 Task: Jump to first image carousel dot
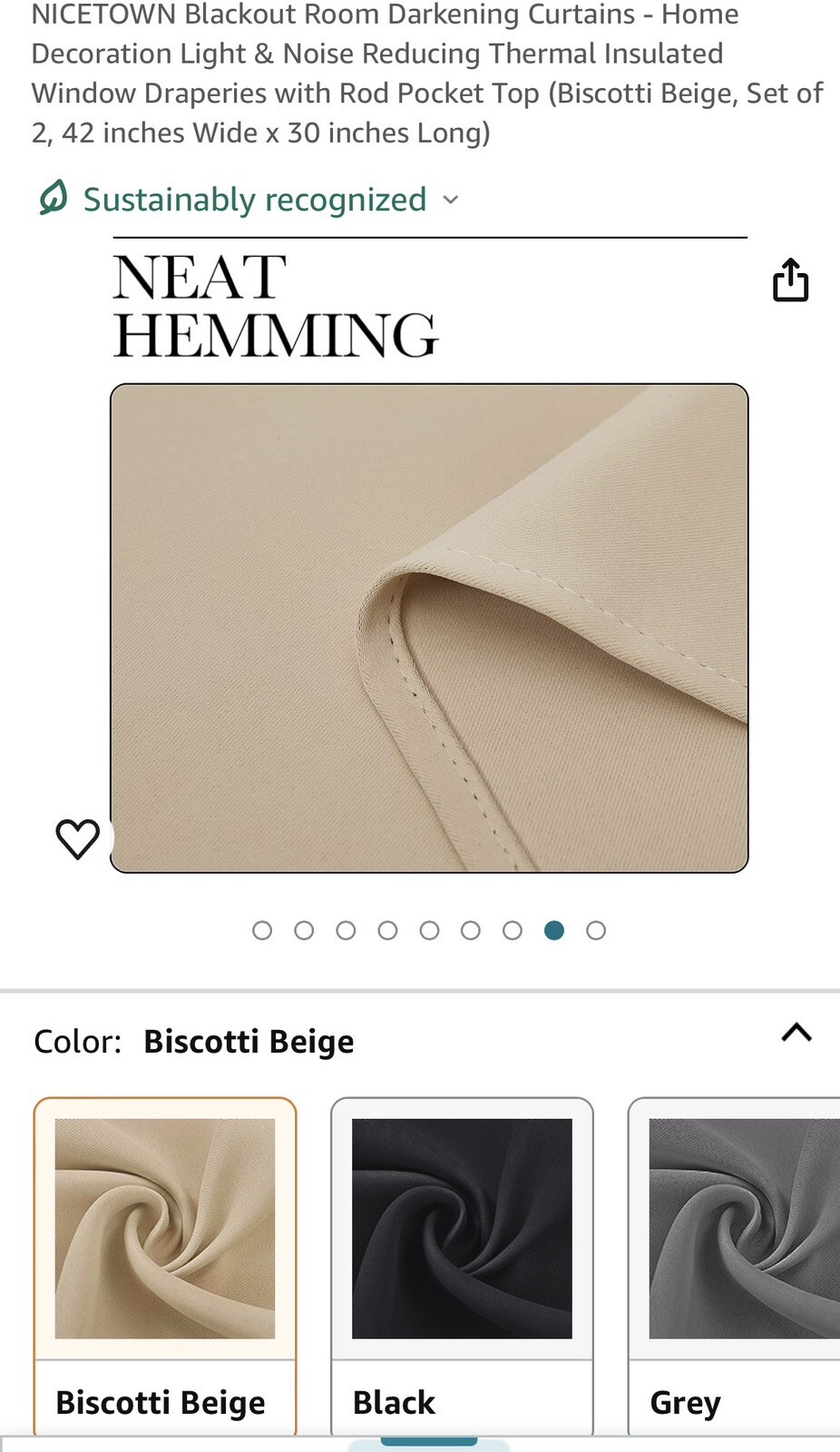(262, 930)
